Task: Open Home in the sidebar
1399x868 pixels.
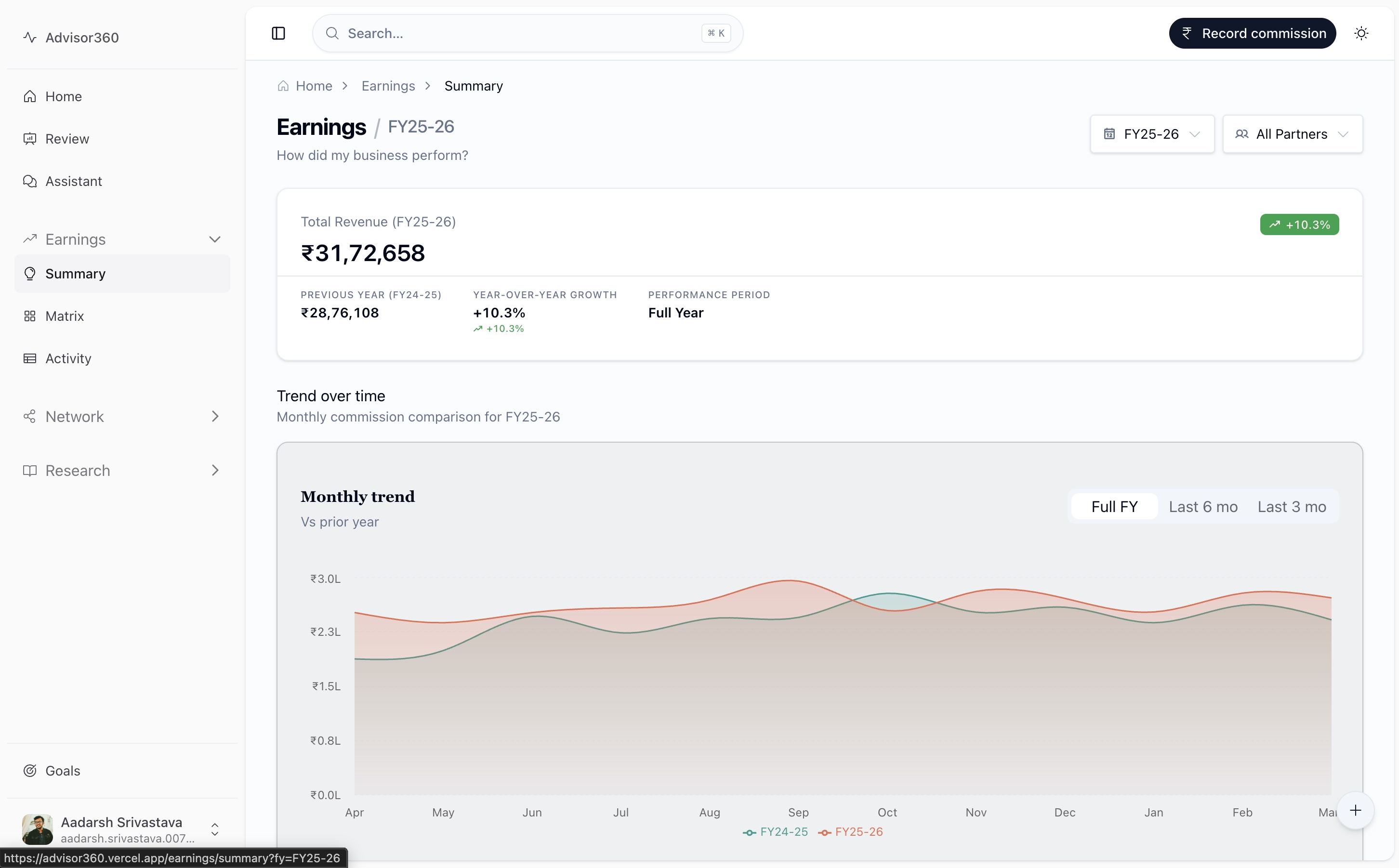Action: pos(122,96)
